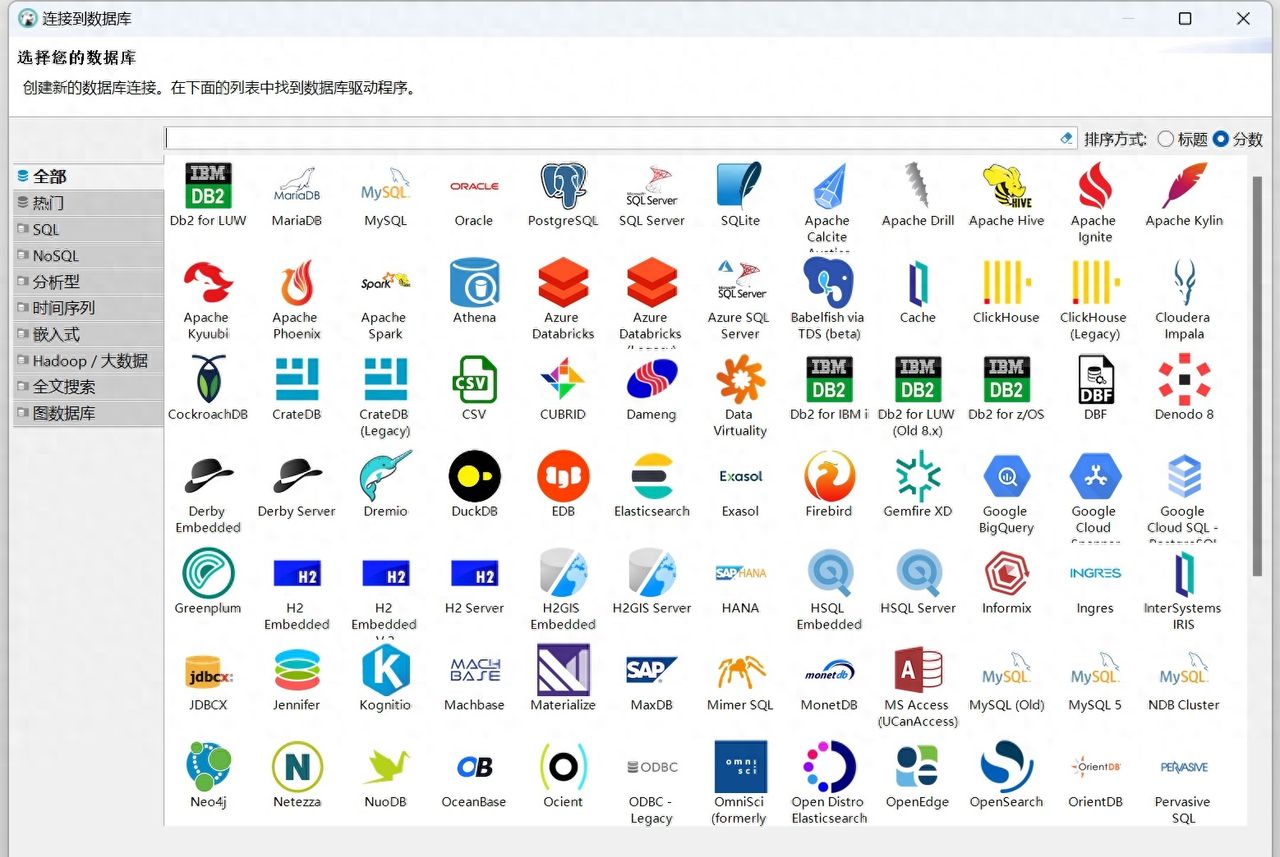Pick the Apache Phoenix driver
This screenshot has height=857, width=1280.
(296, 283)
